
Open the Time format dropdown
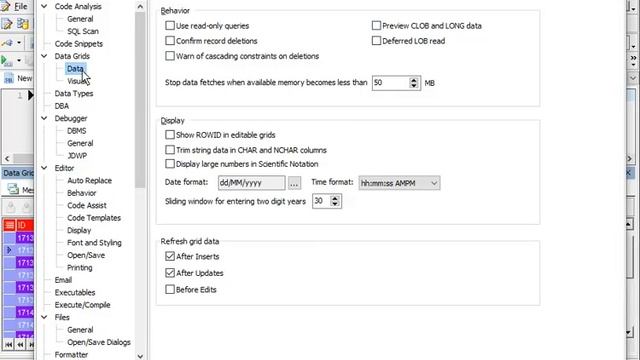[399, 183]
